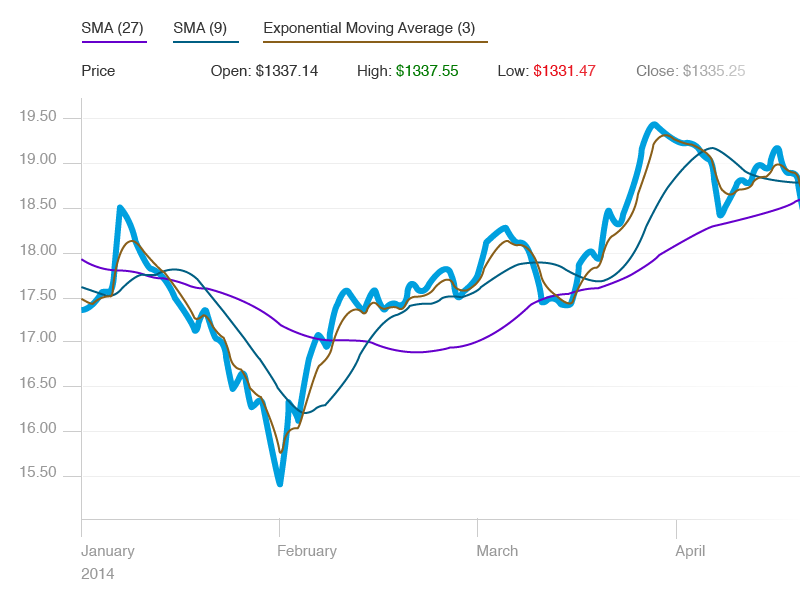Click the brown Exponential Moving Average underline
The image size is (800, 600).
pyautogui.click(x=376, y=42)
